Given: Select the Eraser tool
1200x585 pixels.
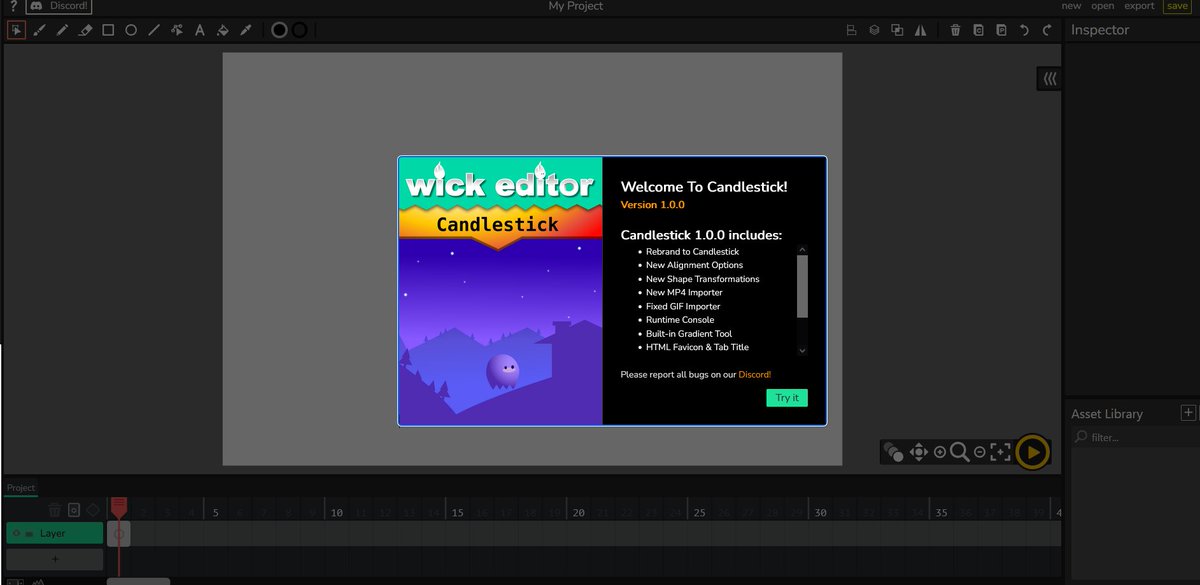Looking at the screenshot, I should coord(85,30).
